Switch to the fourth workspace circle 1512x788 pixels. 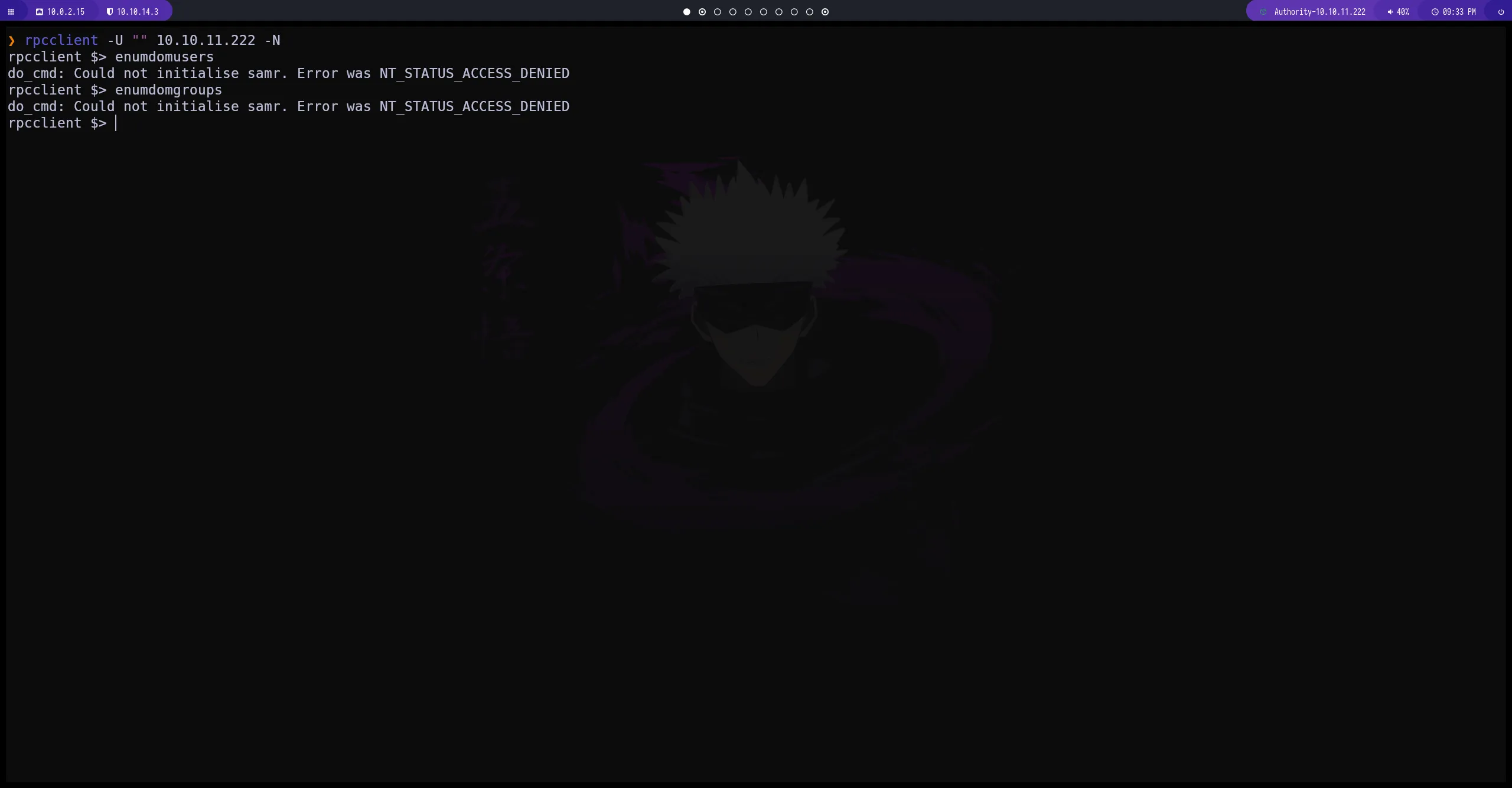coord(733,12)
